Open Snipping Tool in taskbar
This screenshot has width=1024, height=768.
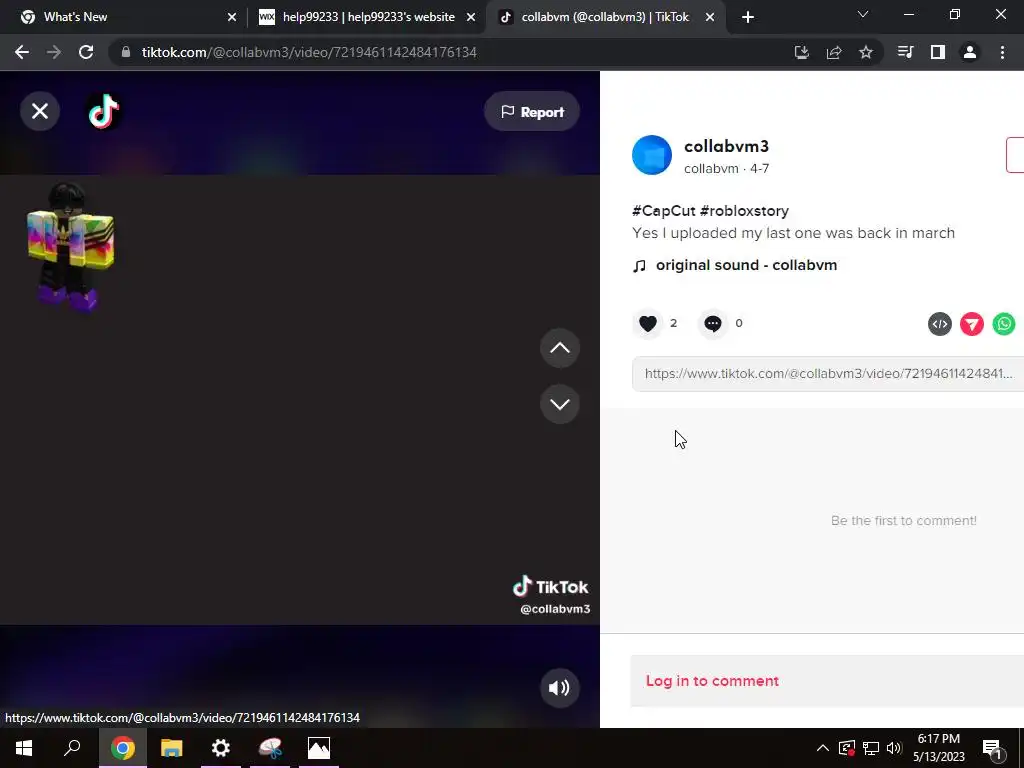[270, 748]
